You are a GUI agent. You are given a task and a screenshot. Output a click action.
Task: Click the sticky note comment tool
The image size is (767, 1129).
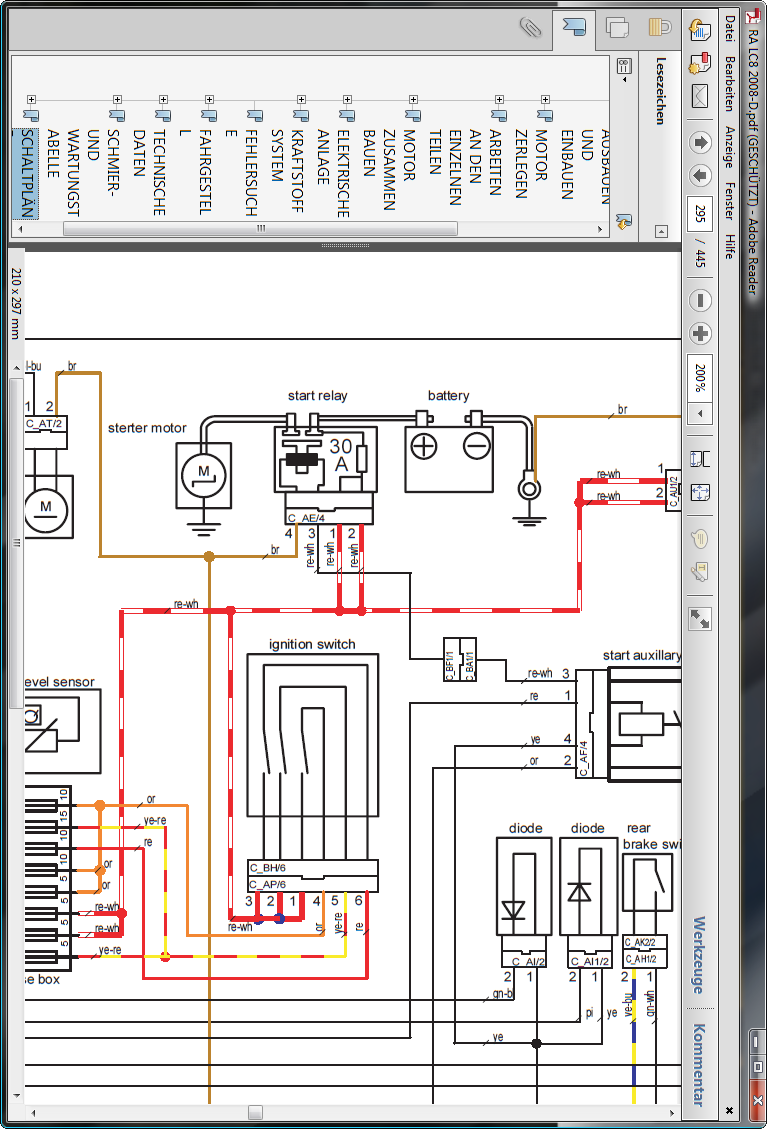699,538
